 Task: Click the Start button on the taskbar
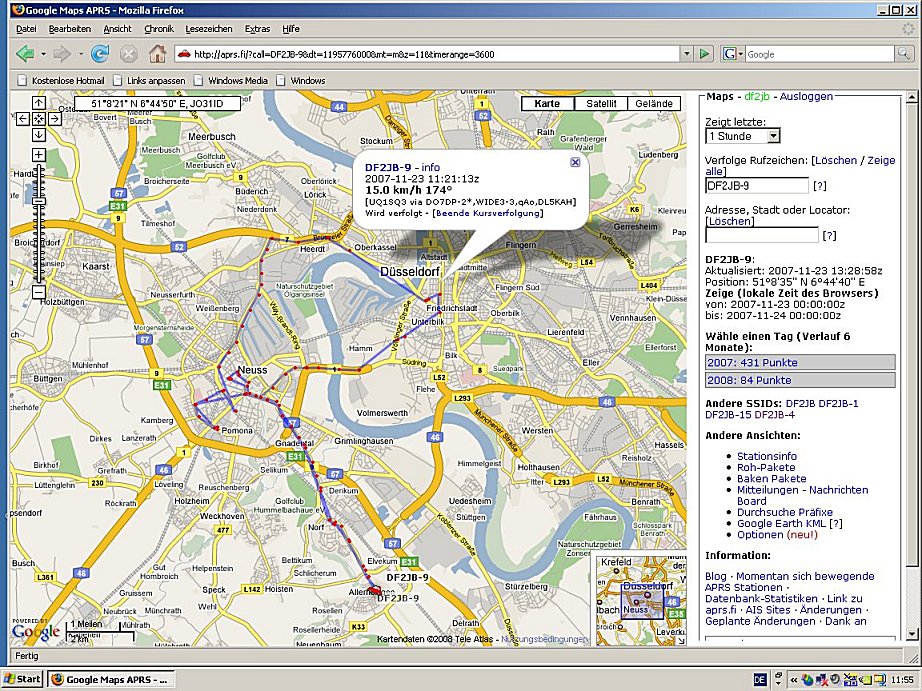click(x=22, y=679)
